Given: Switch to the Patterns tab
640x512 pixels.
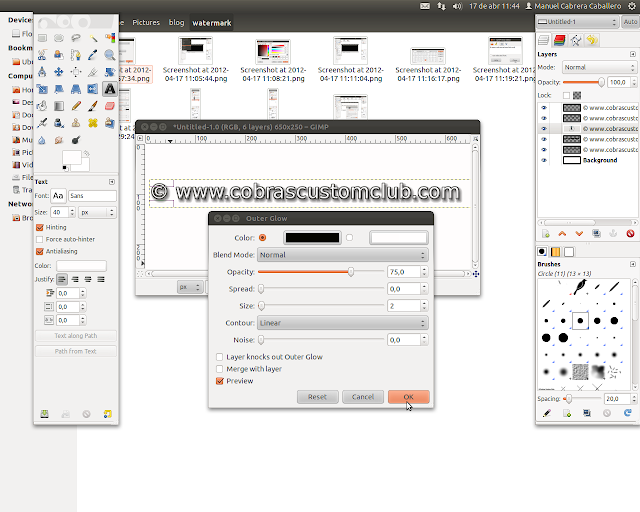Looking at the screenshot, I should 556,252.
